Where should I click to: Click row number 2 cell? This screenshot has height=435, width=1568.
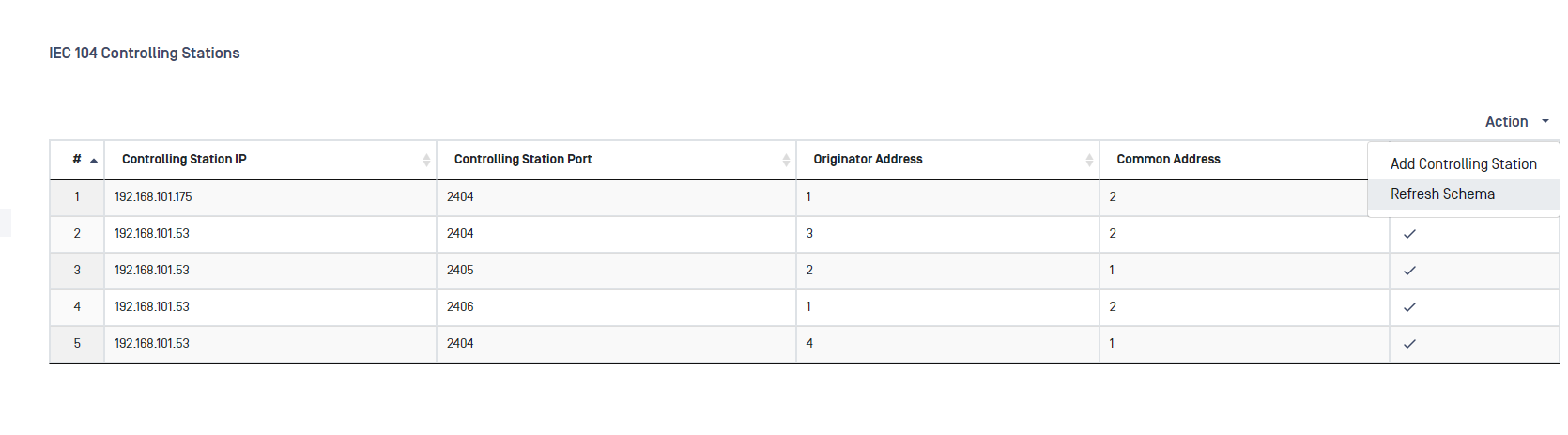77,234
